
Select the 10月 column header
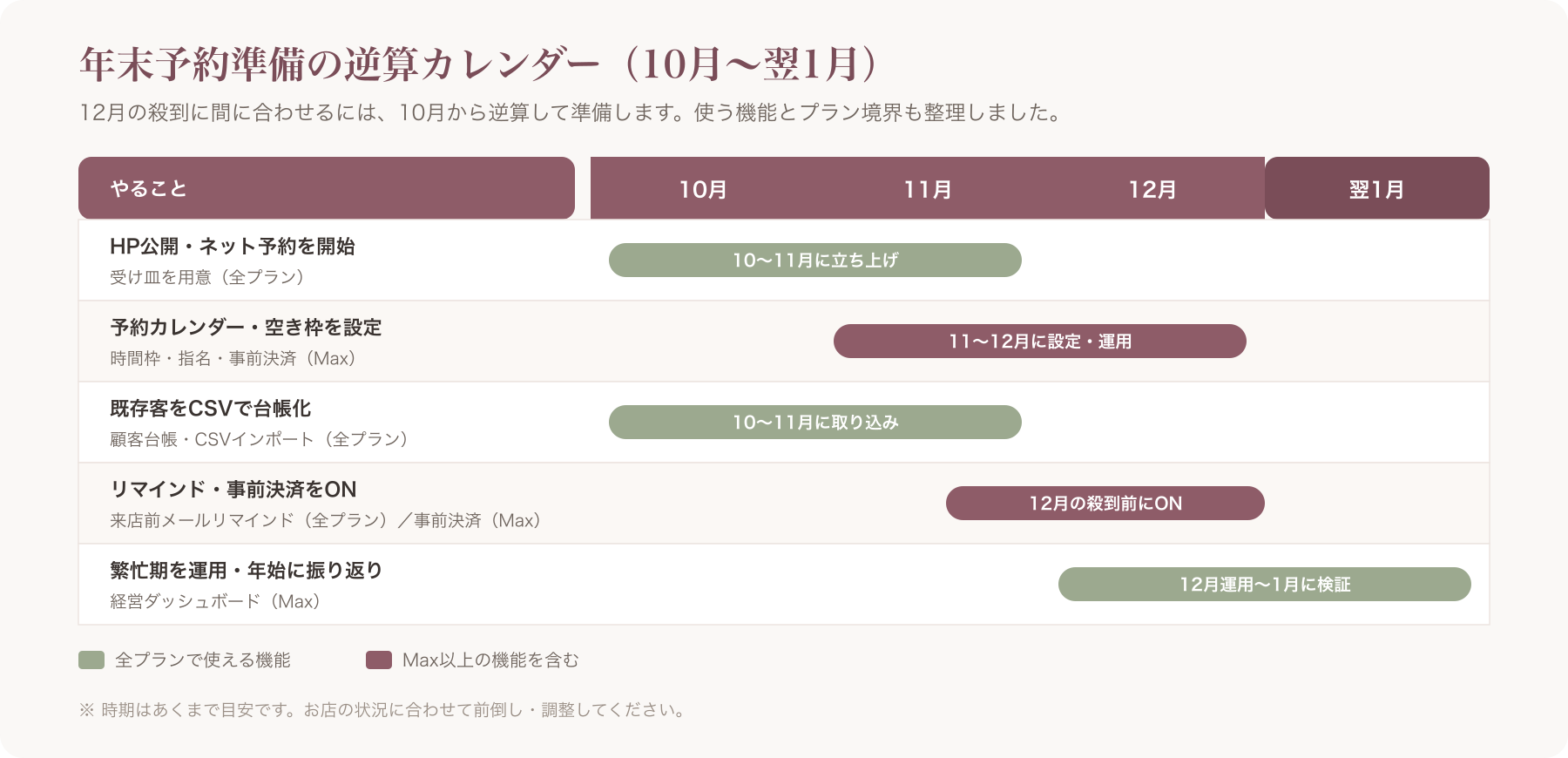703,189
